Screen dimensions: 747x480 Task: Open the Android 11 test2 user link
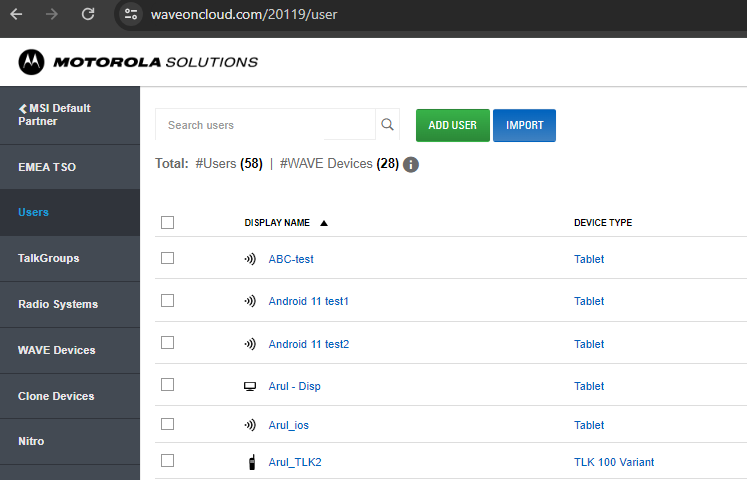pos(309,344)
